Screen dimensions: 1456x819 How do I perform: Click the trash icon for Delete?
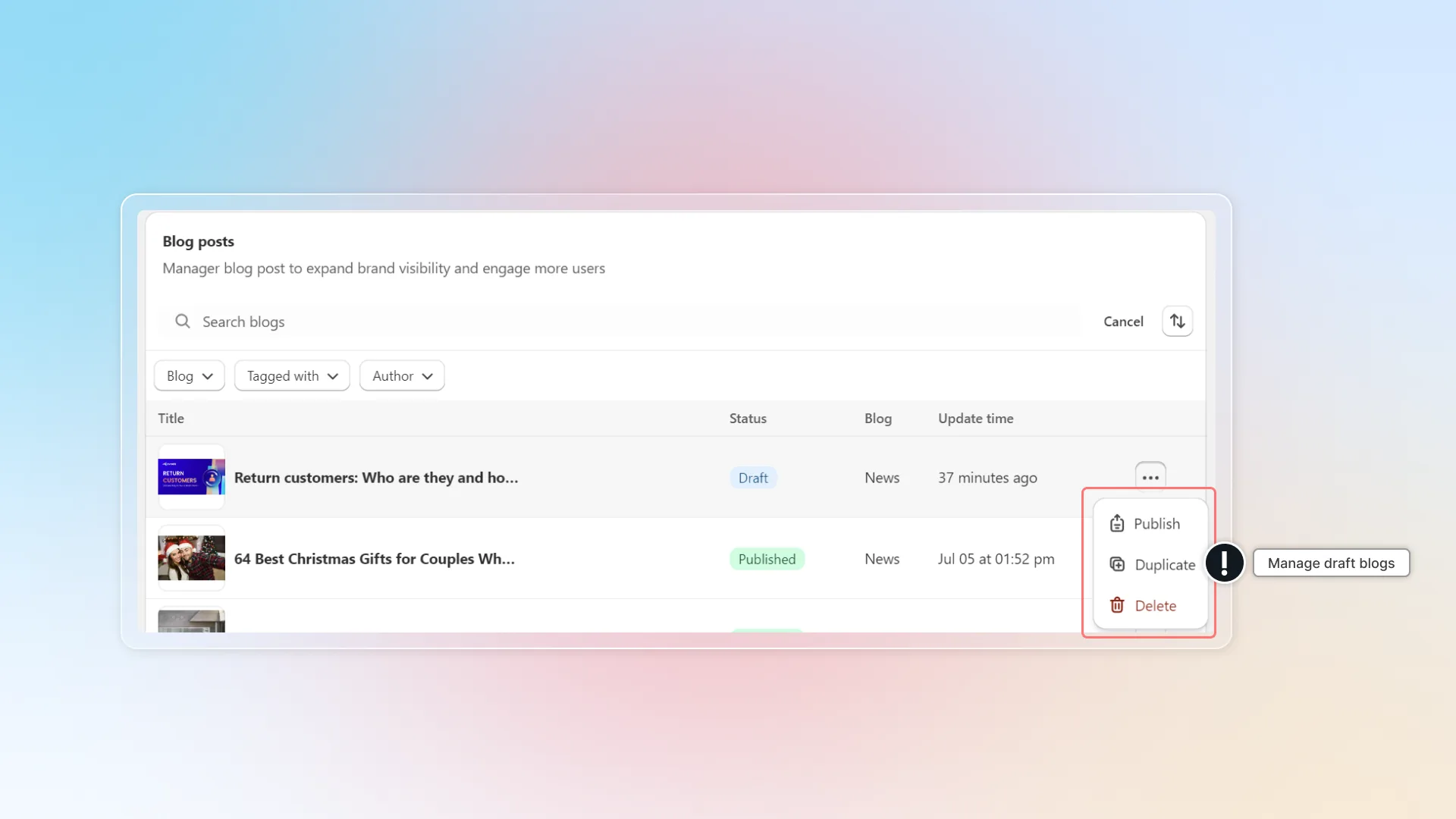point(1117,605)
